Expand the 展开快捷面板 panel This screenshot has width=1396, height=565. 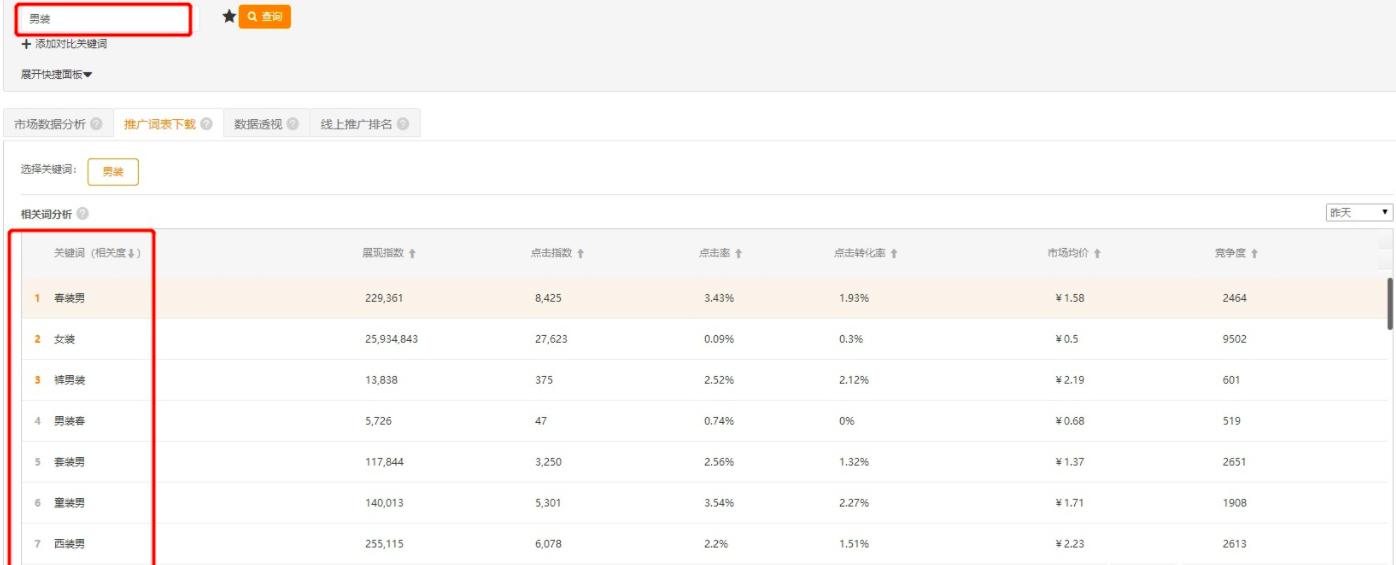57,74
